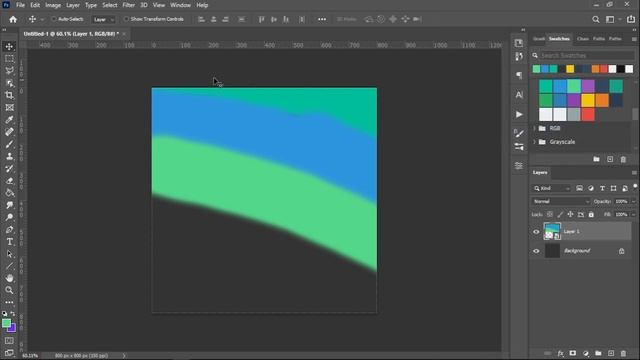Expand the Grayscale swatch folder
Image resolution: width=640 pixels, height=360 pixels.
point(535,142)
